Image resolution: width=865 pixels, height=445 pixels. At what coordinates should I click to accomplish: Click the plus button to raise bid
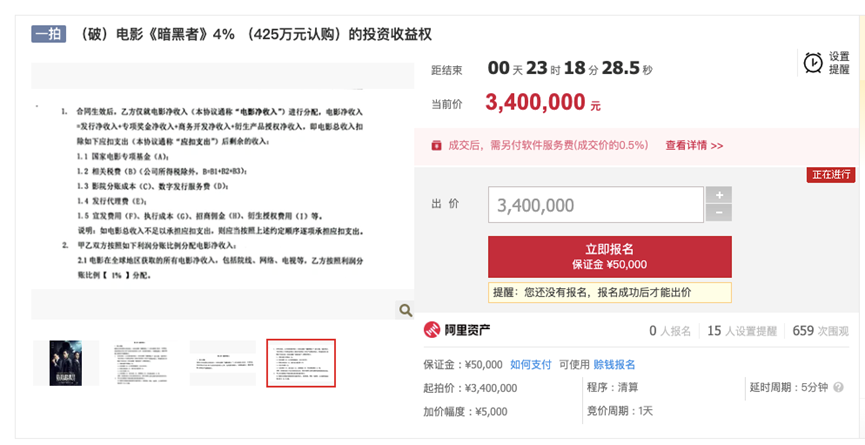[719, 195]
